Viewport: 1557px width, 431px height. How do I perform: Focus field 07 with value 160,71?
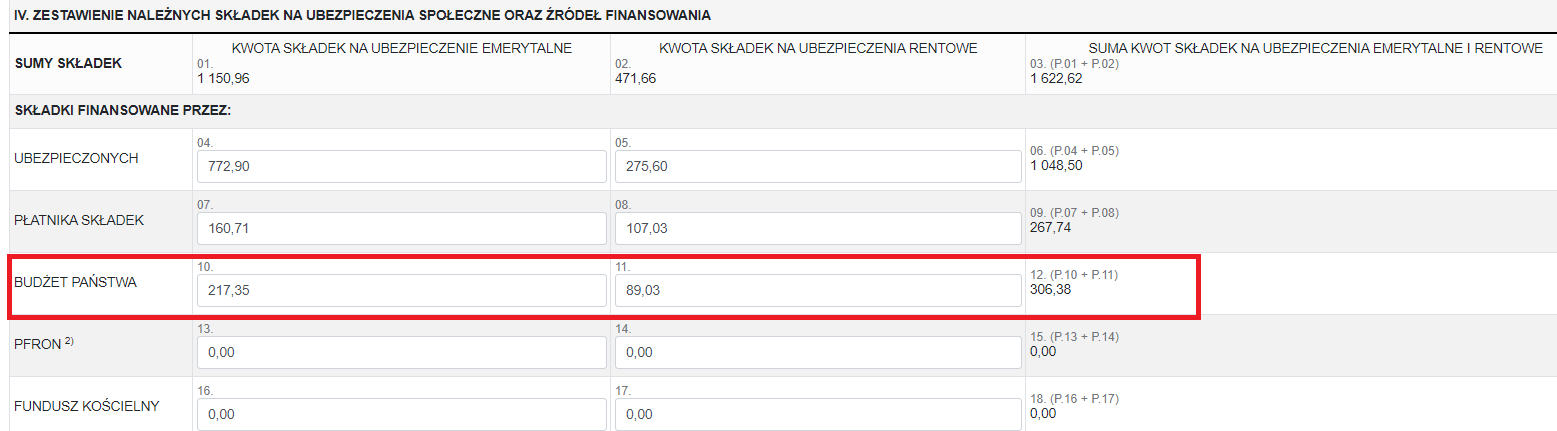tap(402, 228)
